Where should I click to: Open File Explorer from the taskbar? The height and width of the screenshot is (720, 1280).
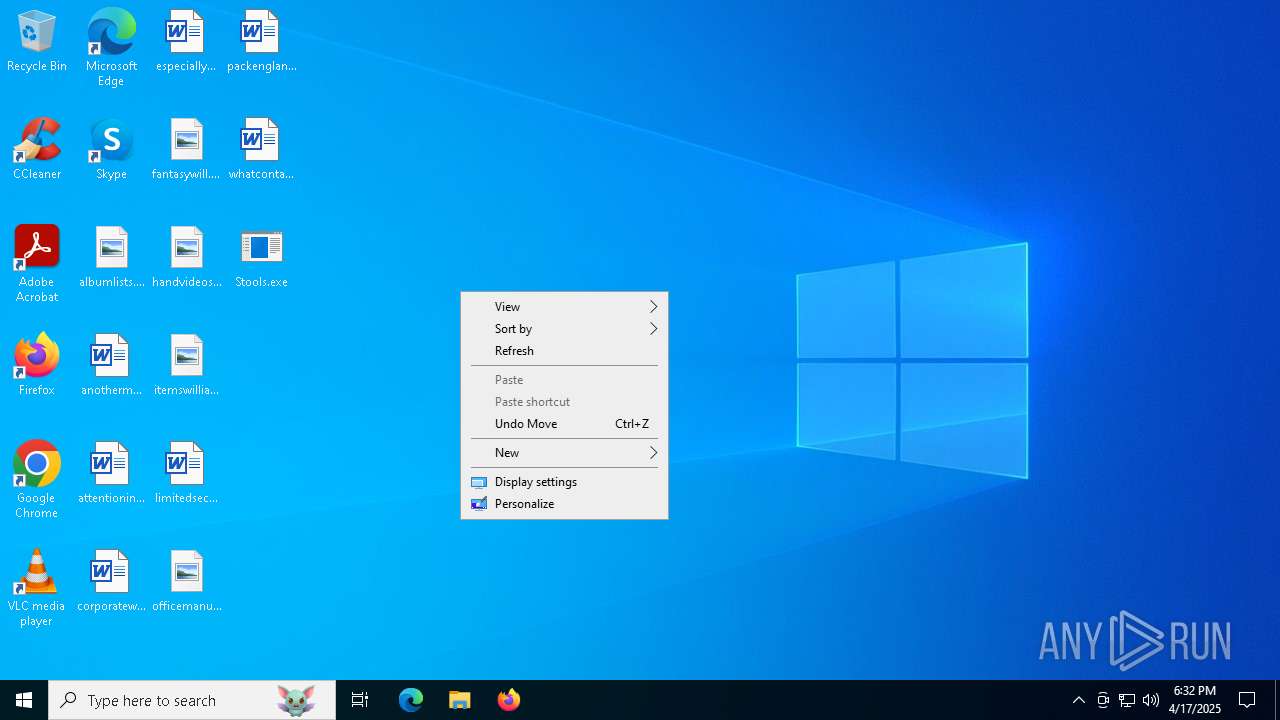point(459,700)
